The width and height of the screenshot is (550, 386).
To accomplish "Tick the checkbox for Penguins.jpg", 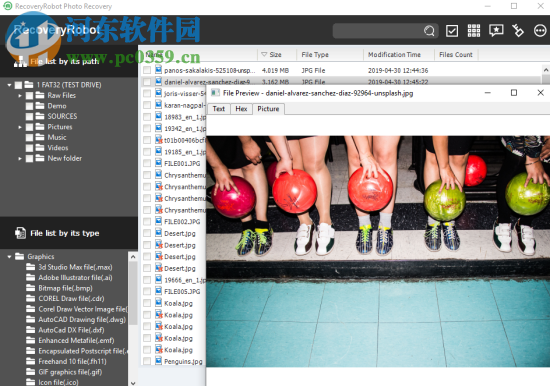I will tap(147, 361).
